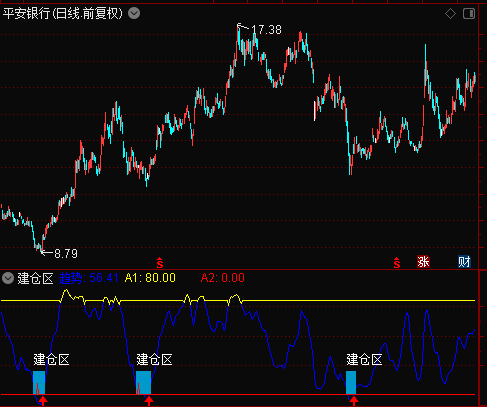Click the diamond icon at top right
Viewport: 487px width, 407px height.
point(450,14)
